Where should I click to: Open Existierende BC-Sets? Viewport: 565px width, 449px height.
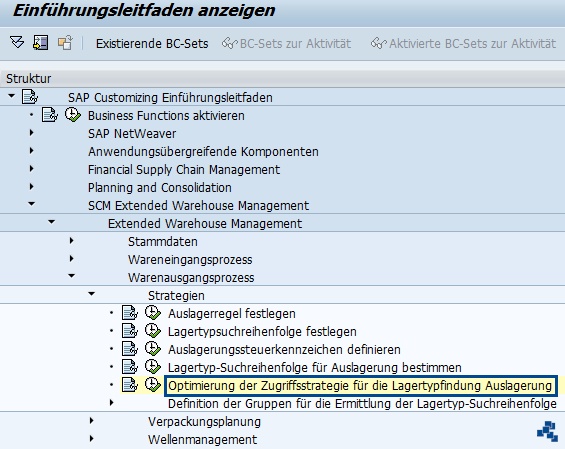(x=152, y=44)
